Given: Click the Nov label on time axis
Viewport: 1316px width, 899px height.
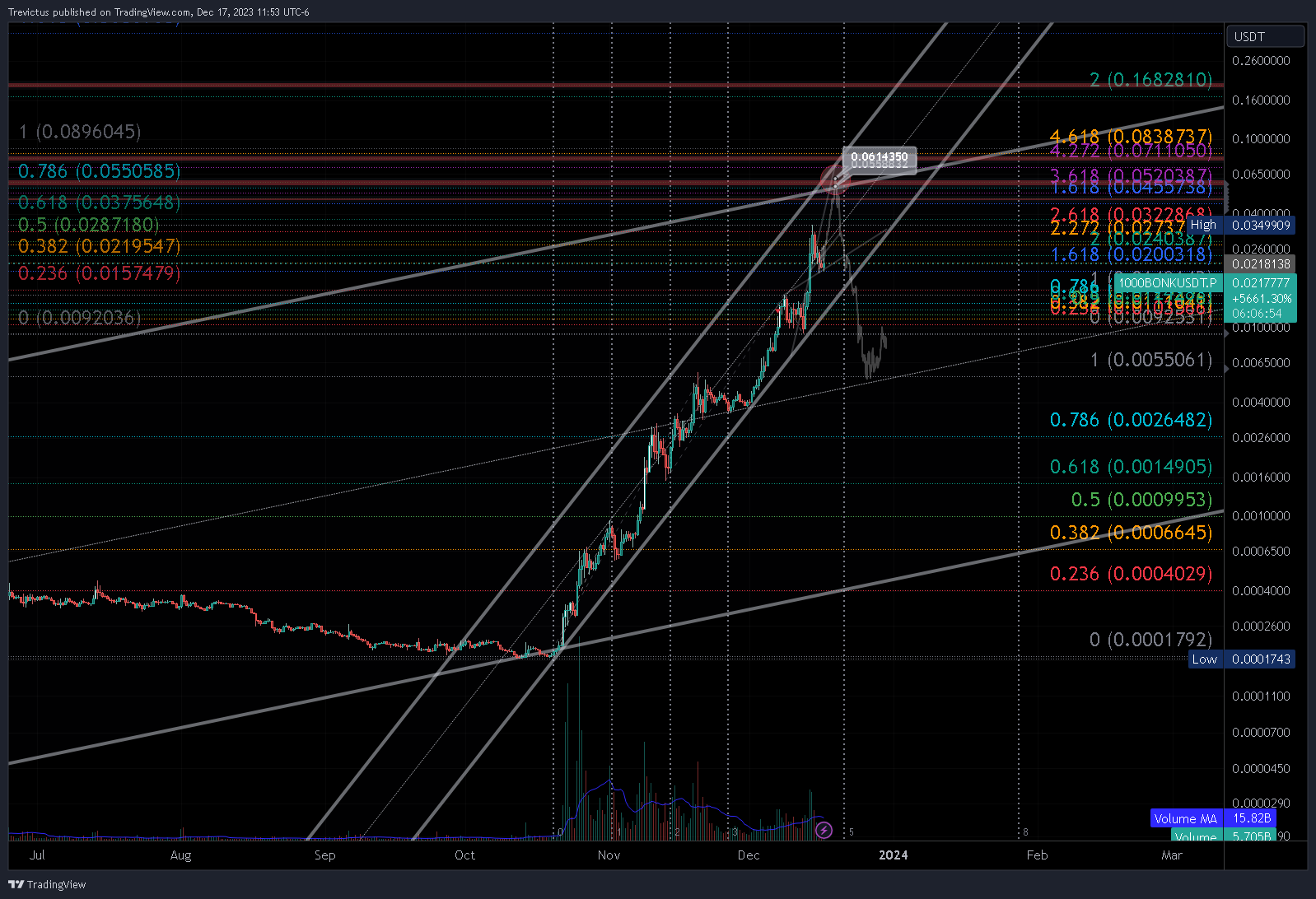Looking at the screenshot, I should click(x=609, y=855).
